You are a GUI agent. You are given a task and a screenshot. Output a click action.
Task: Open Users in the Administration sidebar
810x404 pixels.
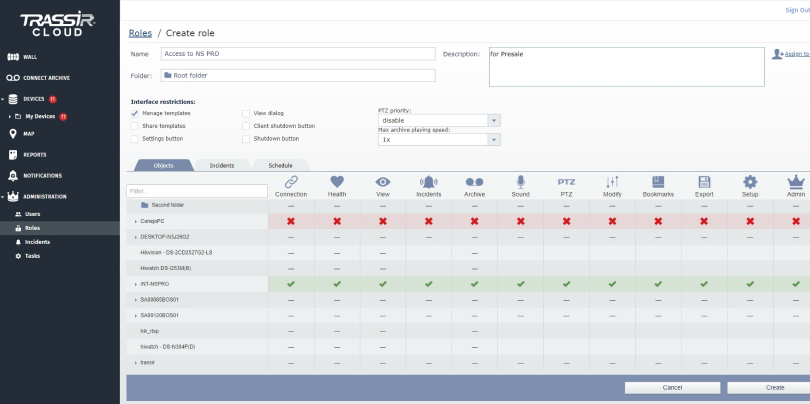pyautogui.click(x=33, y=214)
